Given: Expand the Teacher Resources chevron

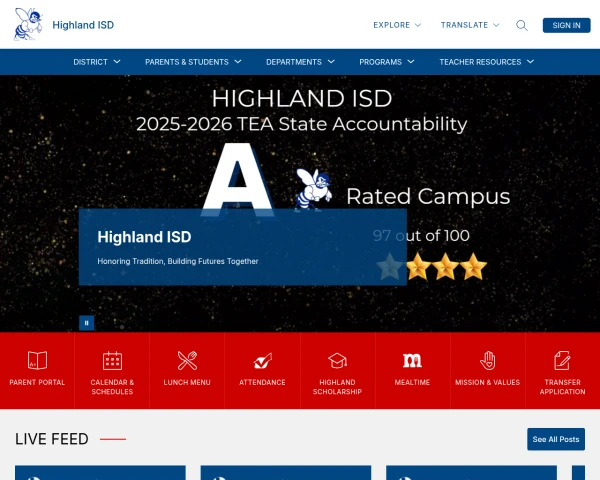Looking at the screenshot, I should (x=530, y=62).
